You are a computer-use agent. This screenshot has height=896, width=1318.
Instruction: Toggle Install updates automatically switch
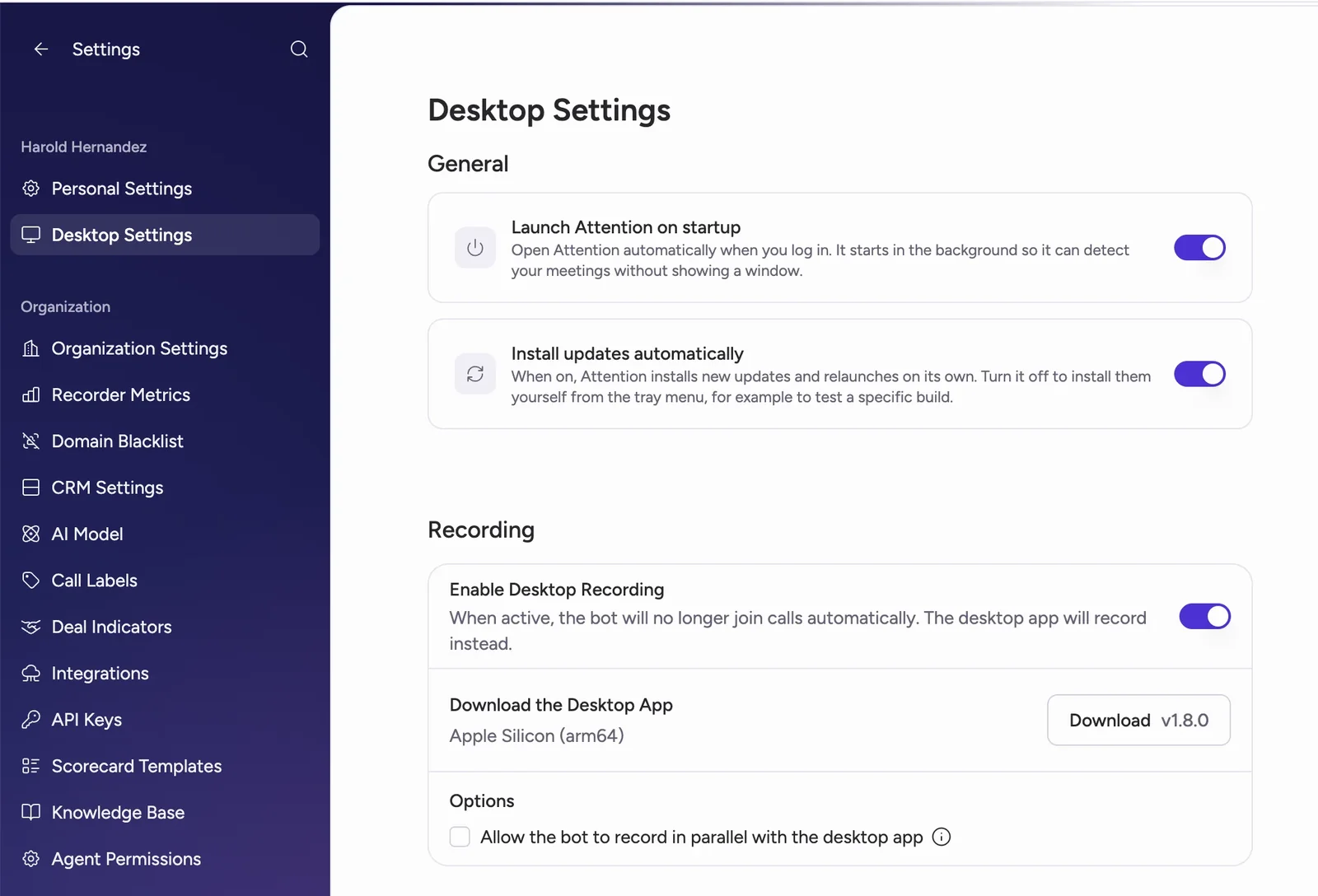pyautogui.click(x=1199, y=374)
